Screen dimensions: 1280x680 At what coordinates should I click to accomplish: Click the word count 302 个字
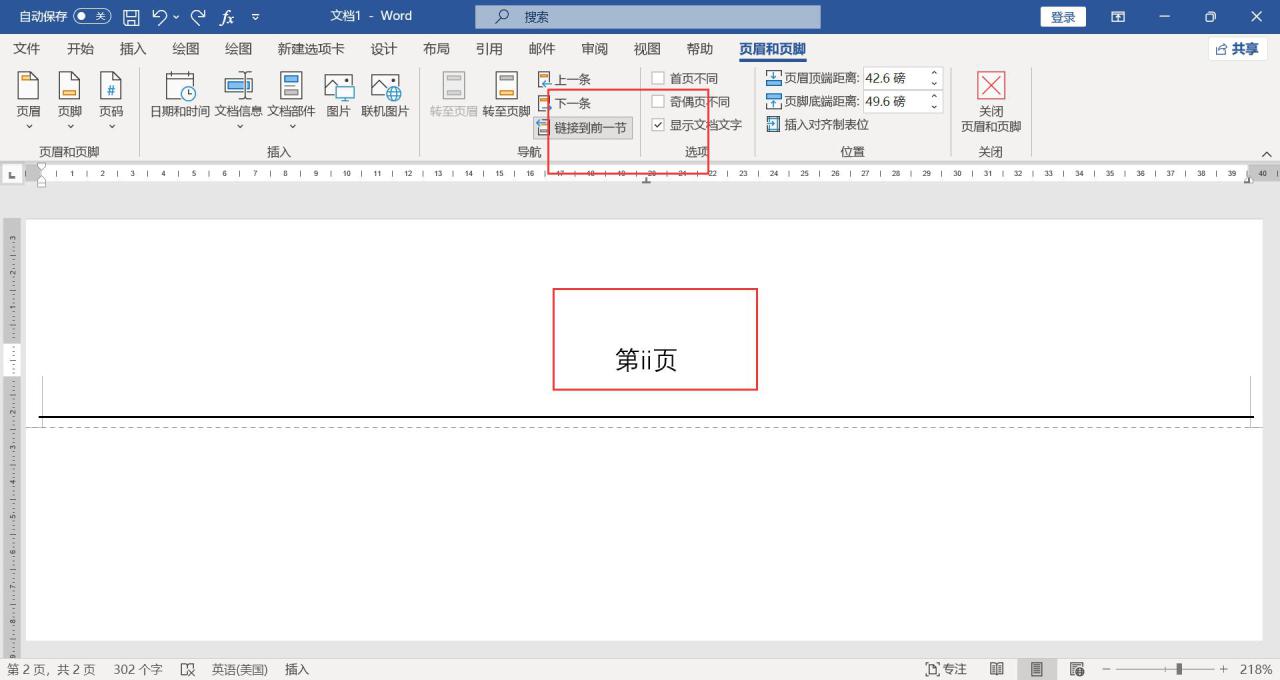[138, 669]
